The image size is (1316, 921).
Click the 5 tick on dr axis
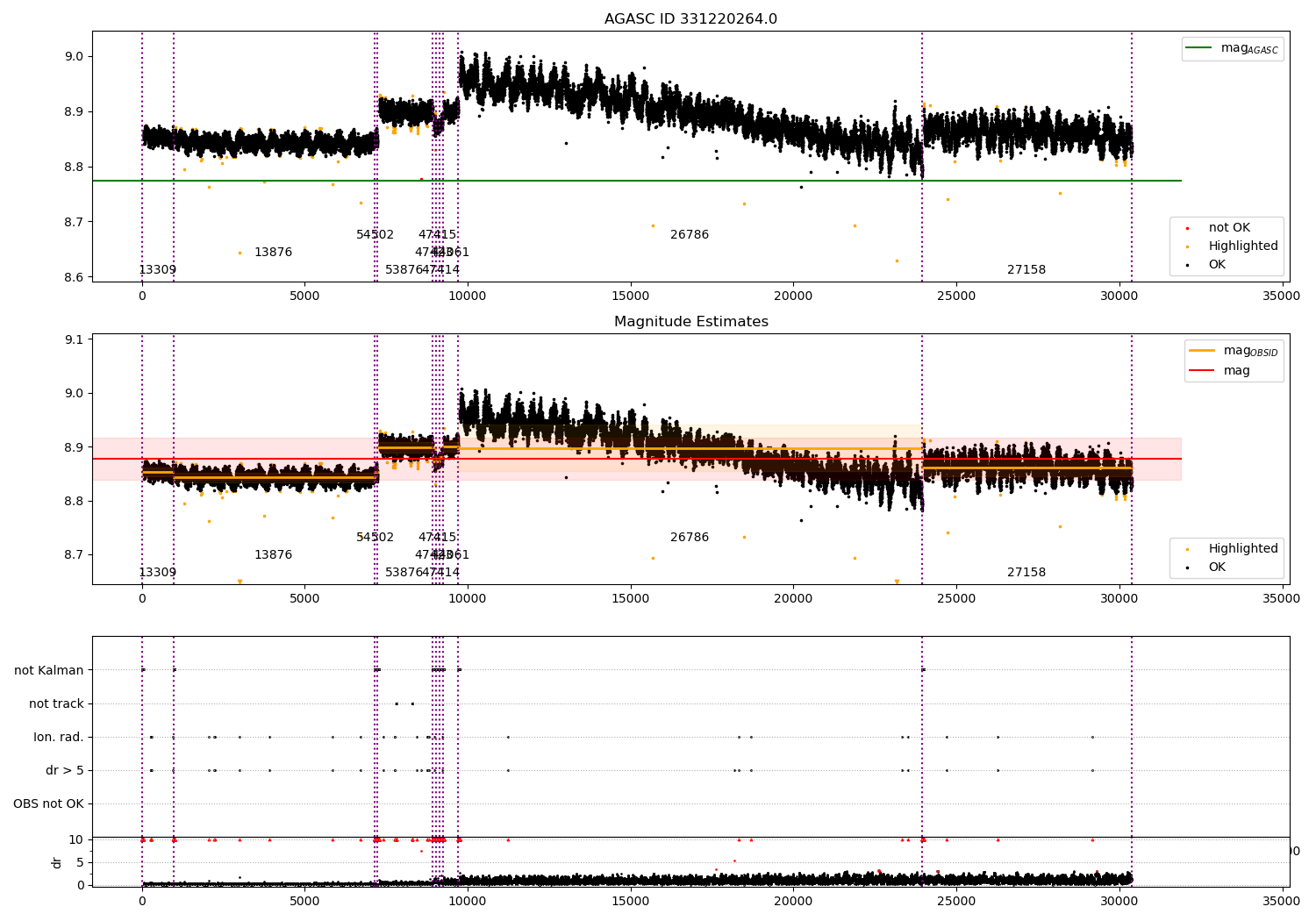pyautogui.click(x=81, y=862)
